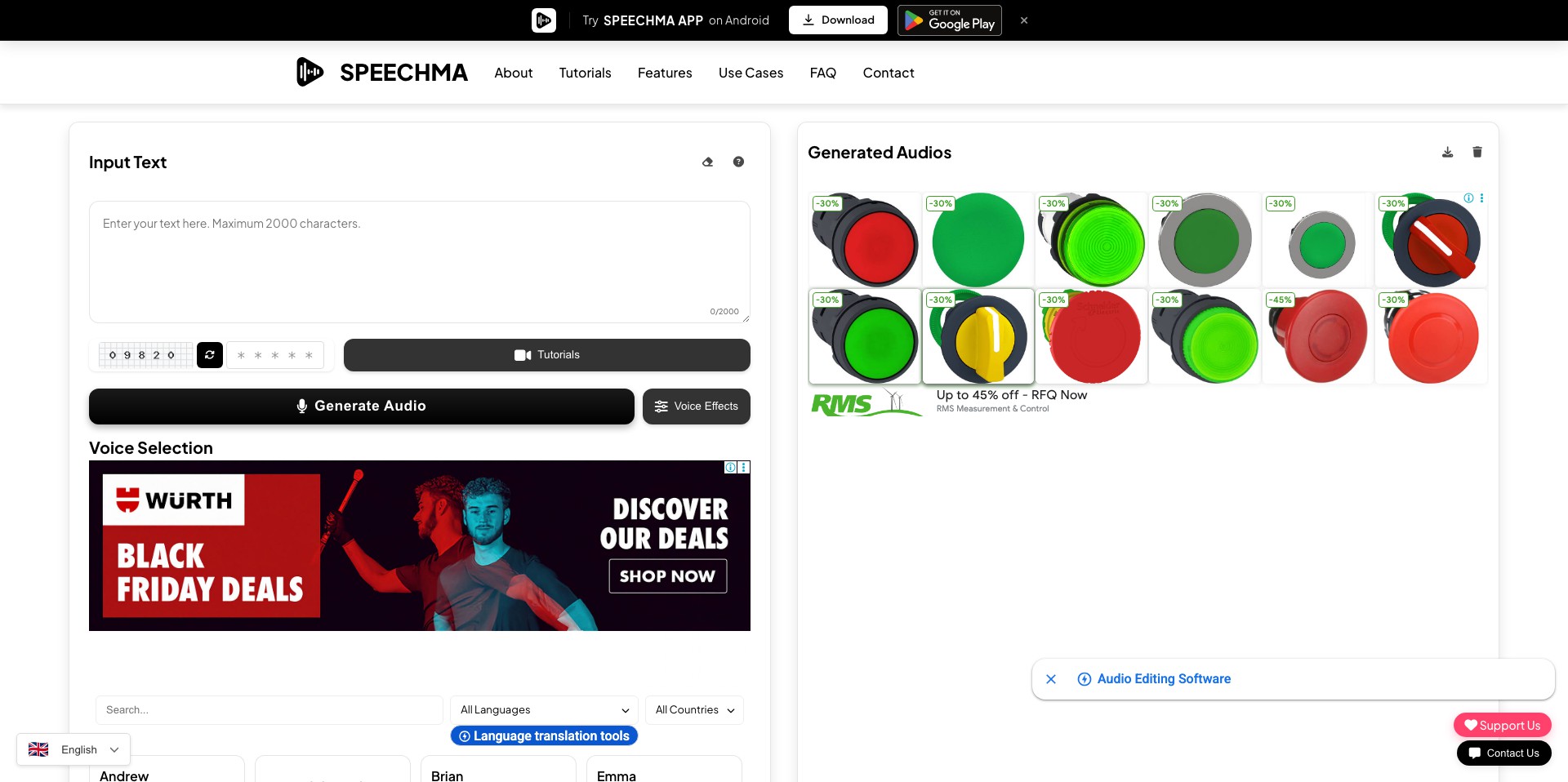Close the Audio Editing Software popup
This screenshot has height=782, width=1568.
1051,679
